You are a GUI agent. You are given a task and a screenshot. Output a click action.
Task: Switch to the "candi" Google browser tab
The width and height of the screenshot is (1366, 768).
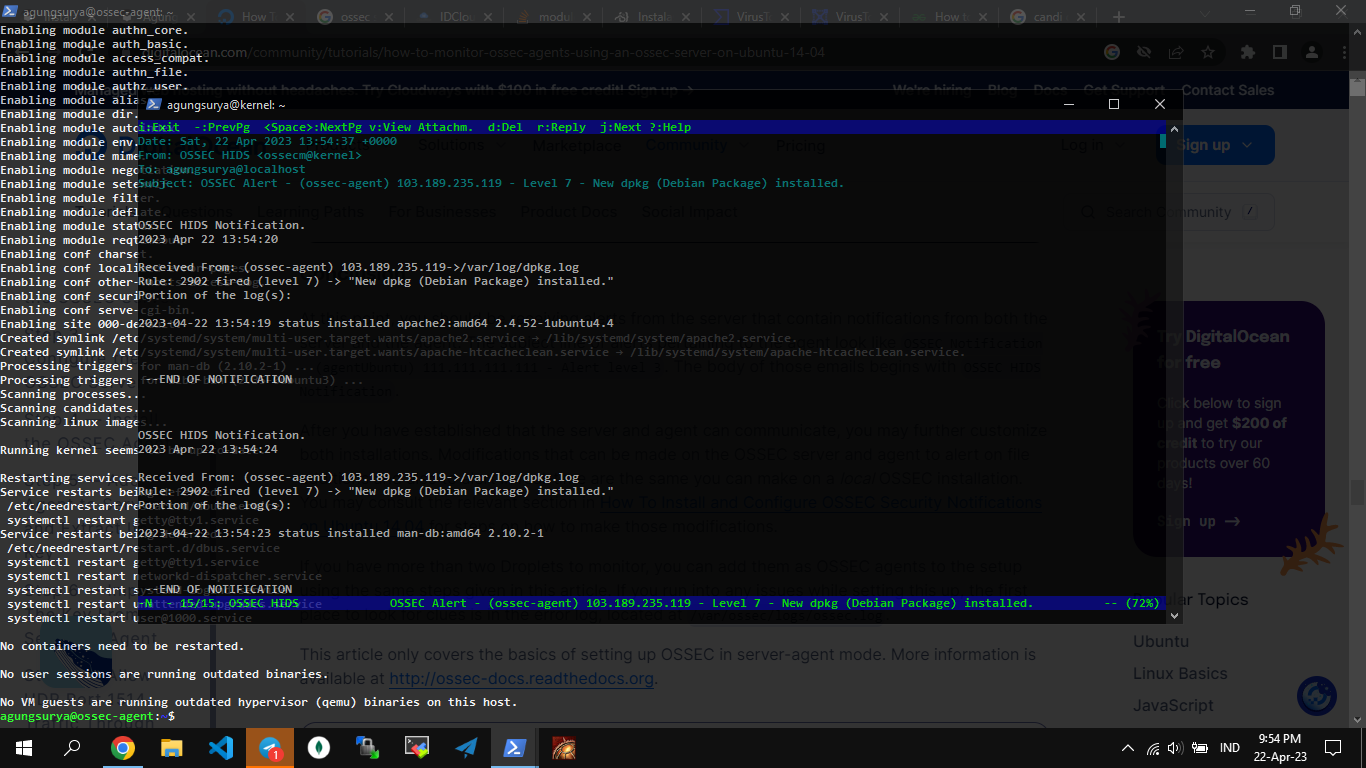click(x=1045, y=17)
